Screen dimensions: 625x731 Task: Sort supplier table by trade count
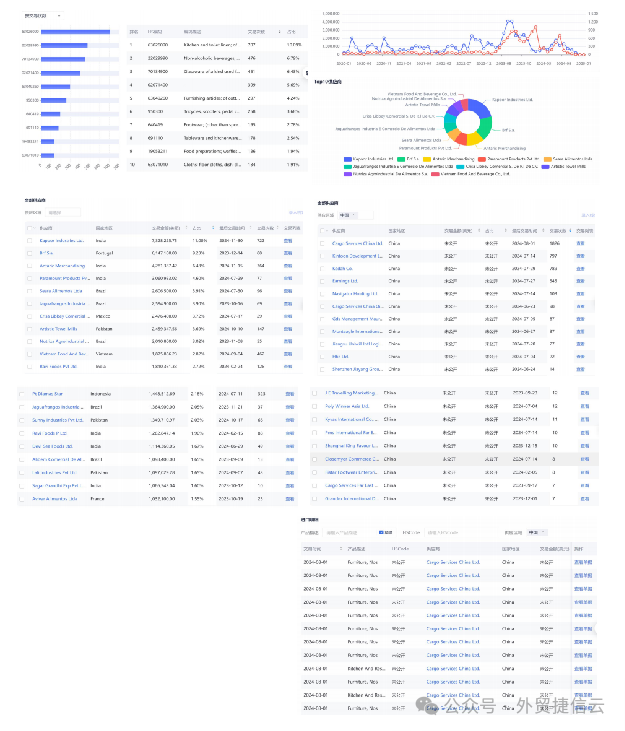570,231
